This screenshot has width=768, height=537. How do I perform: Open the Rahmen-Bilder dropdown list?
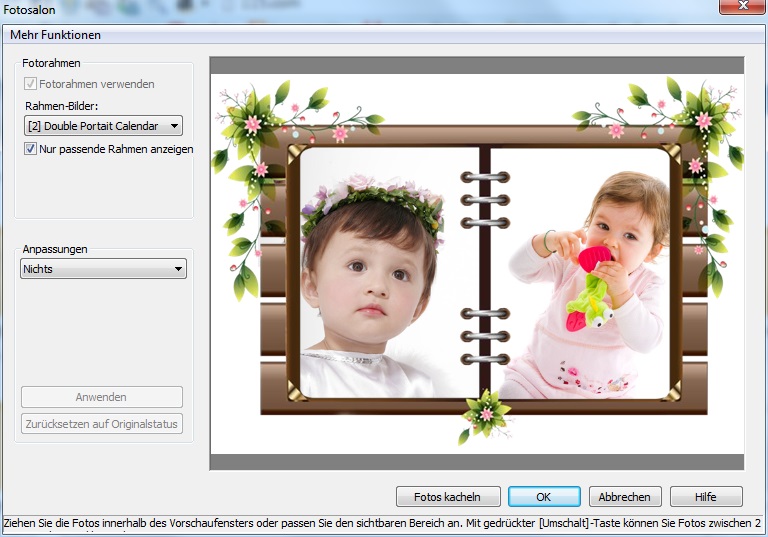pos(103,126)
